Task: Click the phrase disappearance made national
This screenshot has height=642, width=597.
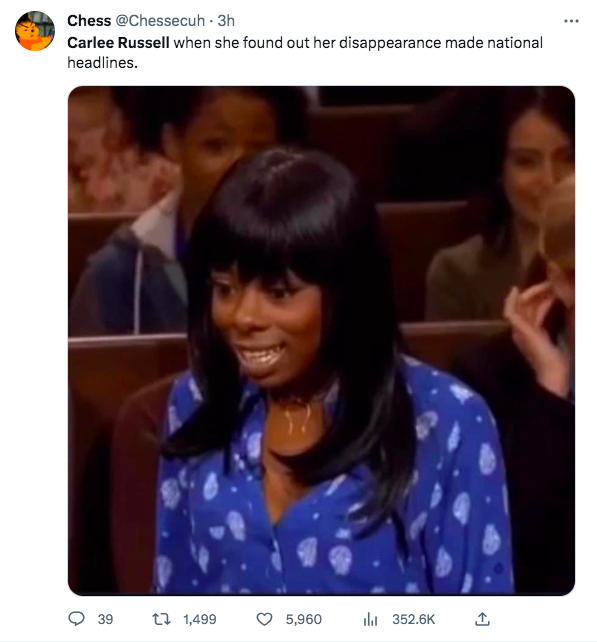Action: pyautogui.click(x=441, y=43)
